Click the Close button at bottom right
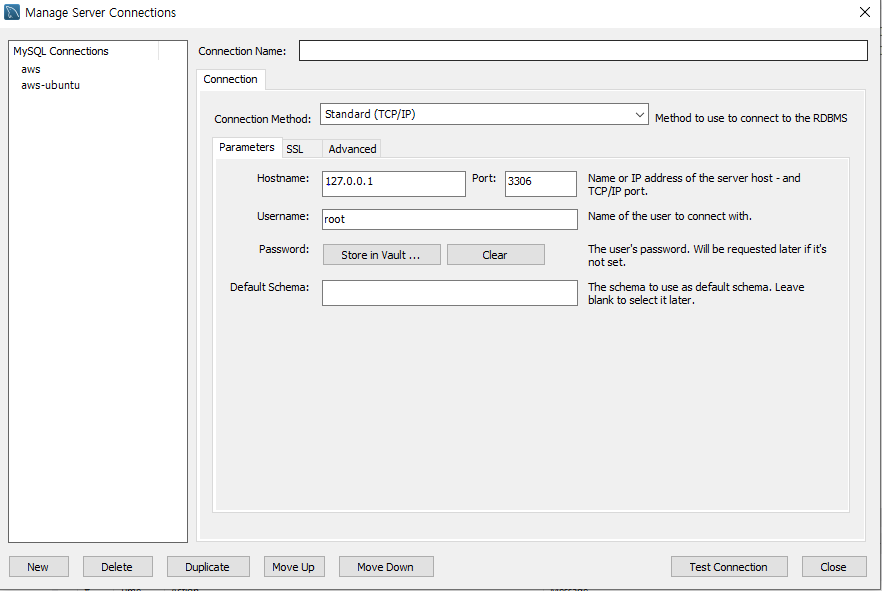Screen dimensions: 882x591 tap(834, 567)
